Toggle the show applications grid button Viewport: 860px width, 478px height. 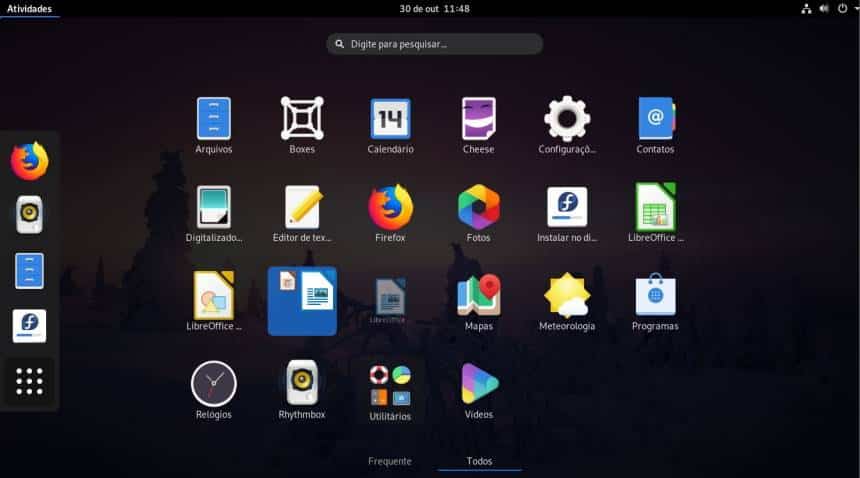[30, 381]
